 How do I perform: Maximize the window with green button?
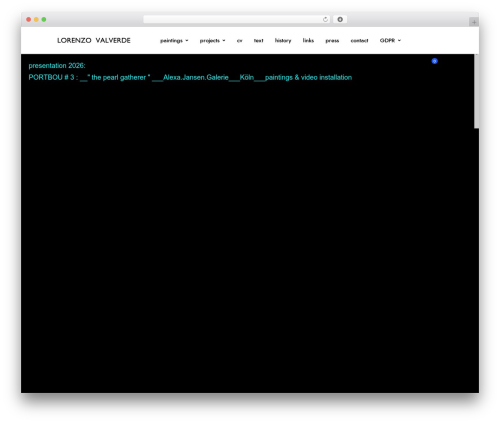point(44,19)
